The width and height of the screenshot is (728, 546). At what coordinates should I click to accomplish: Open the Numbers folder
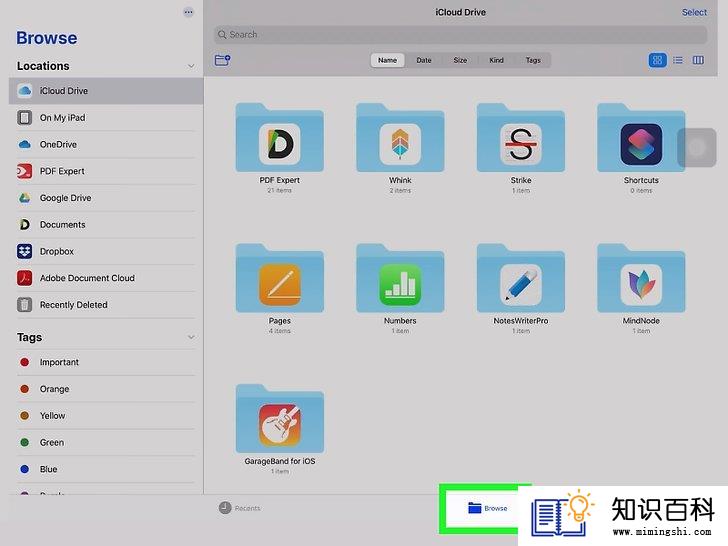(x=400, y=288)
